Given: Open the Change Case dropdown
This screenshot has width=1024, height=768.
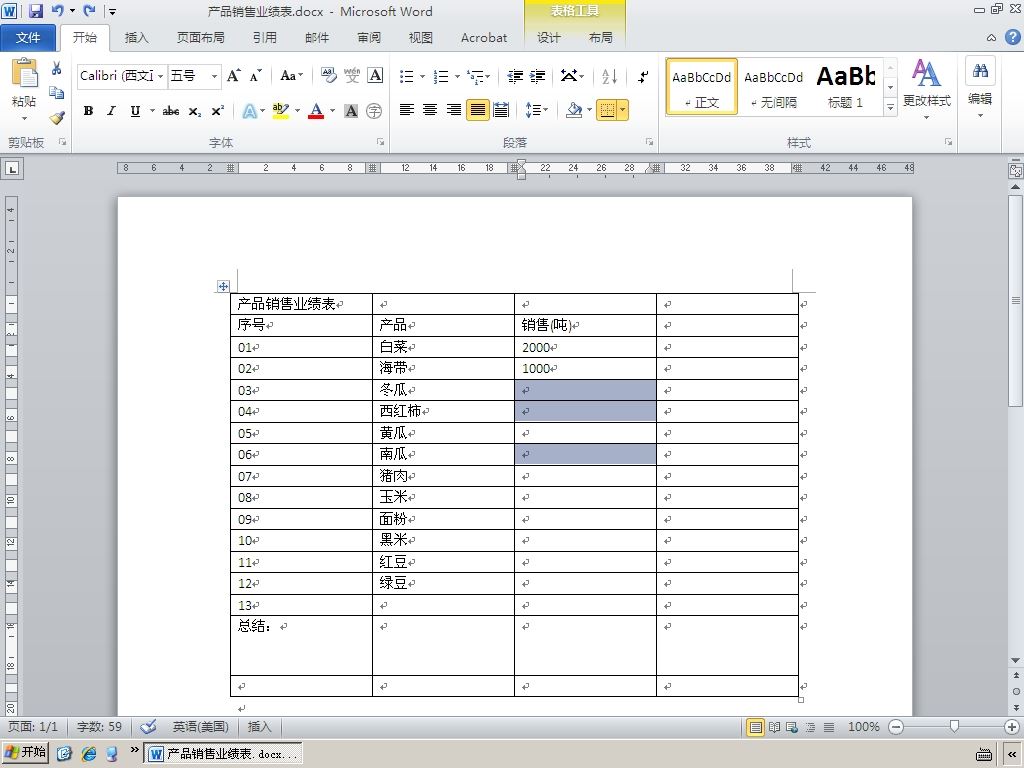Looking at the screenshot, I should pos(291,76).
